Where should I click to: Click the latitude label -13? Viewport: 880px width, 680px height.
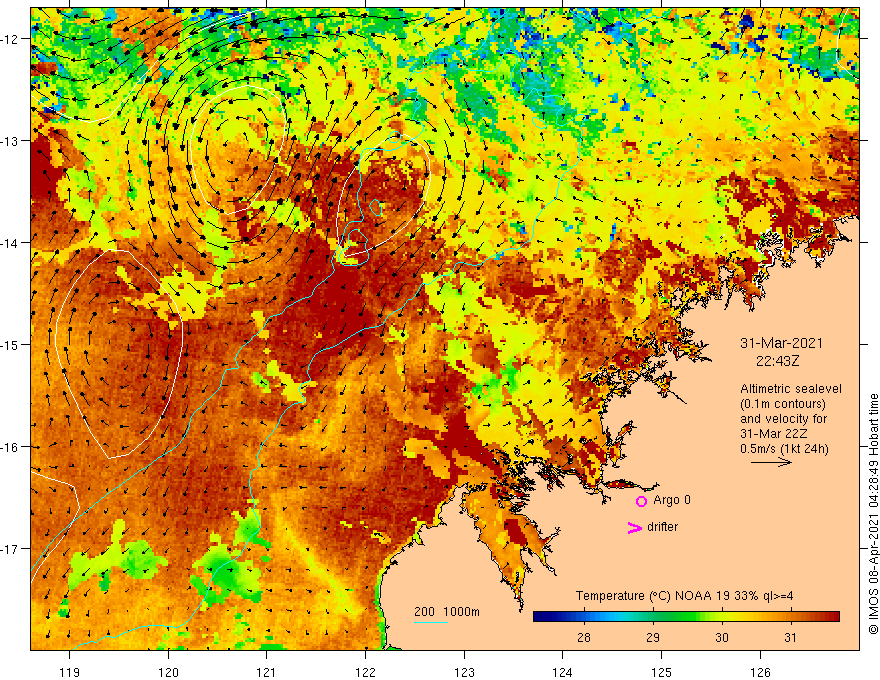(10, 141)
